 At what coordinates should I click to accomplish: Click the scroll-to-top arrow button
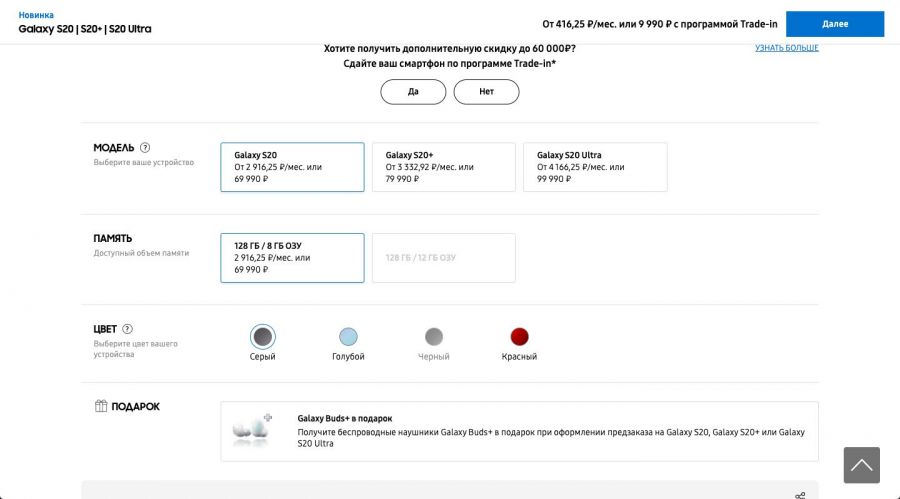(x=862, y=465)
